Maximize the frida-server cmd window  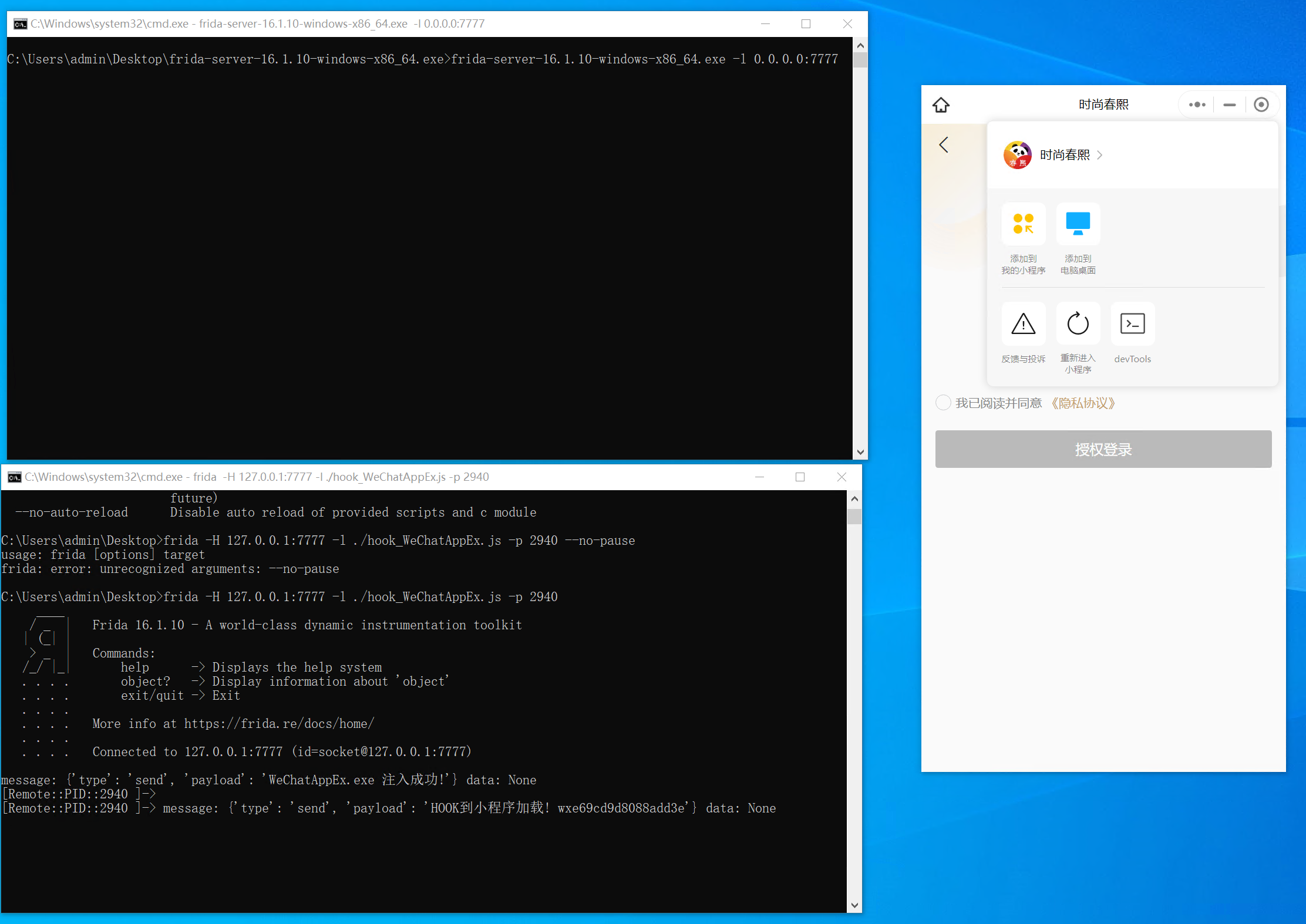coord(806,24)
